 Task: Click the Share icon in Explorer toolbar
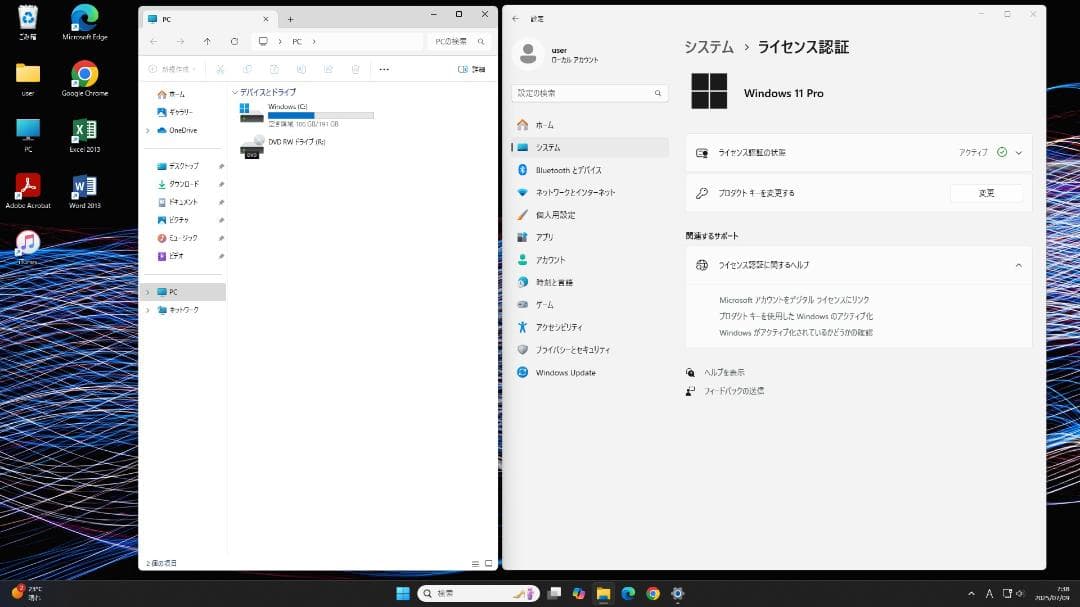329,69
